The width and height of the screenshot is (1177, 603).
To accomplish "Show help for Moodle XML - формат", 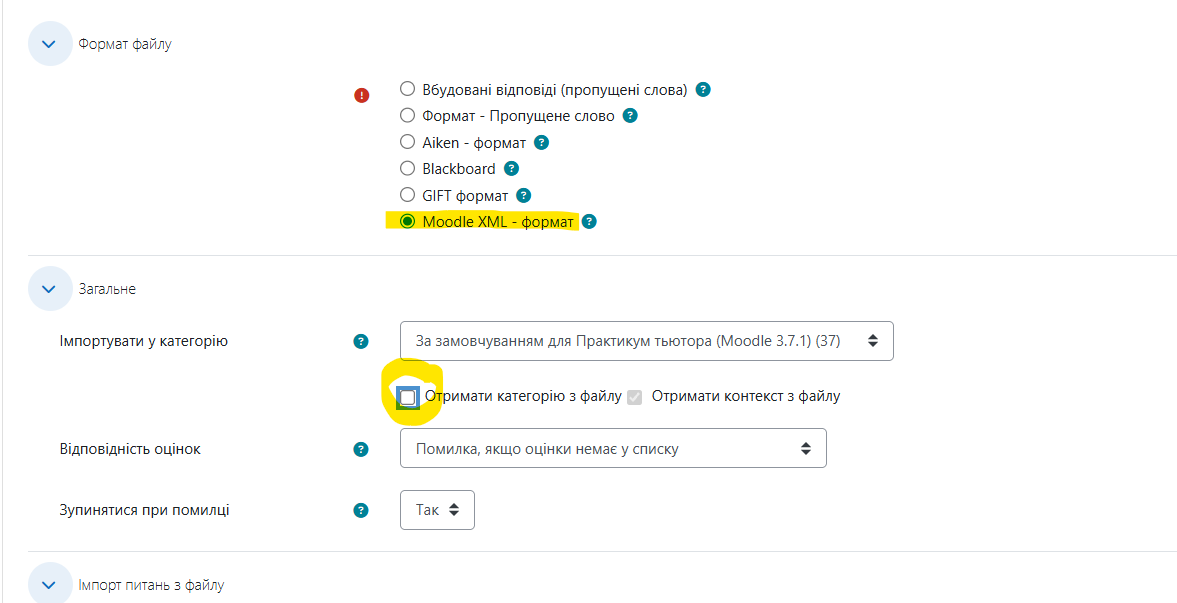I will [589, 222].
